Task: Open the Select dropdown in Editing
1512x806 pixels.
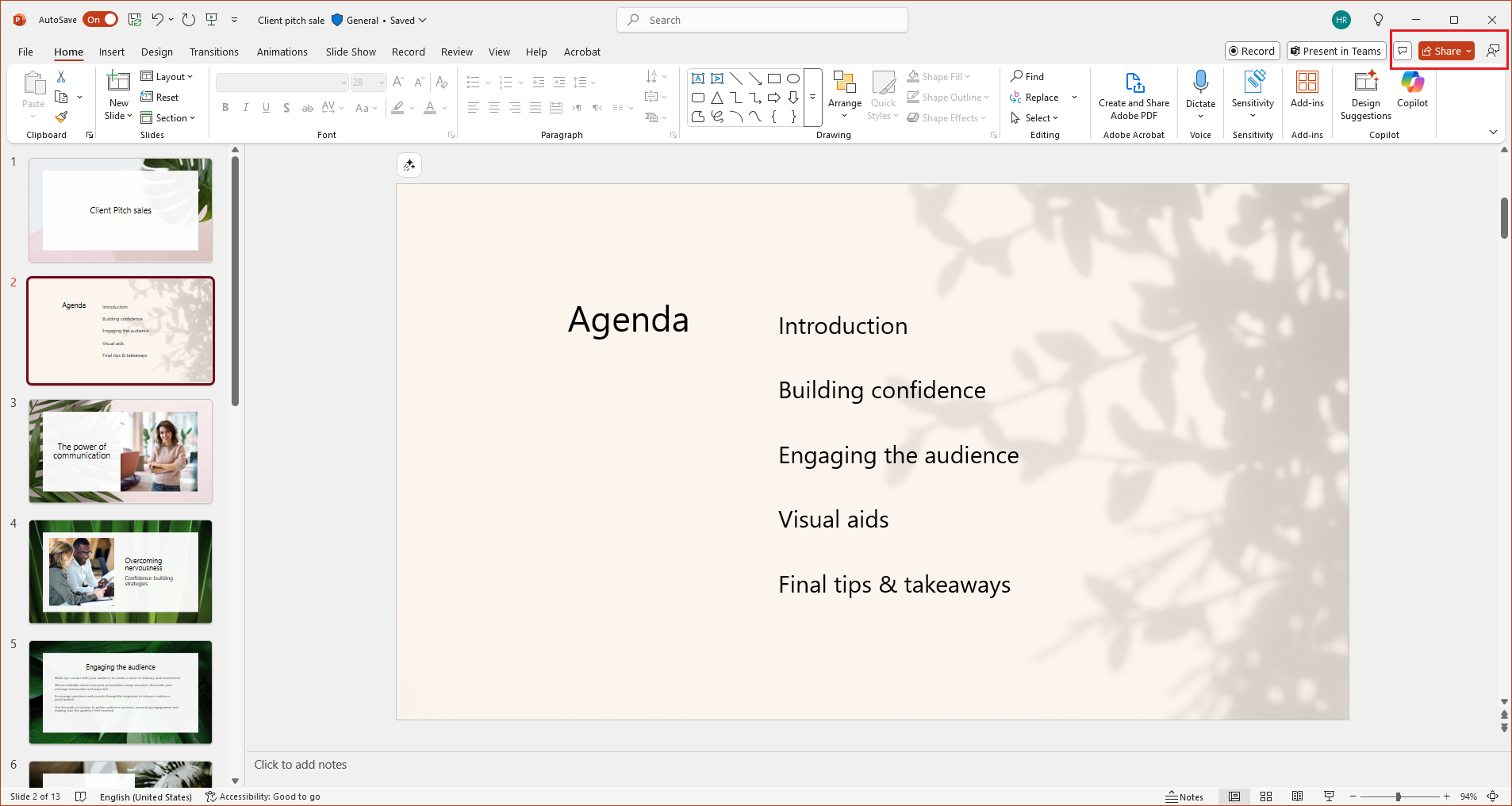Action: coord(1034,117)
